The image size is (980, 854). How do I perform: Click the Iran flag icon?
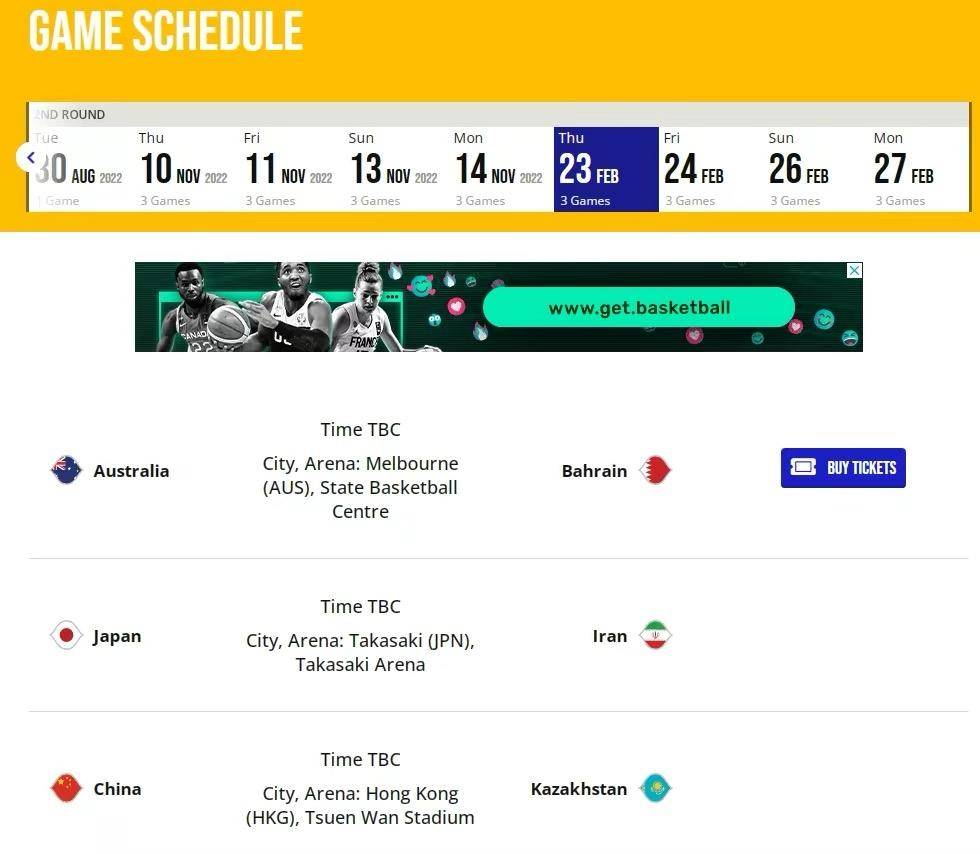click(655, 635)
